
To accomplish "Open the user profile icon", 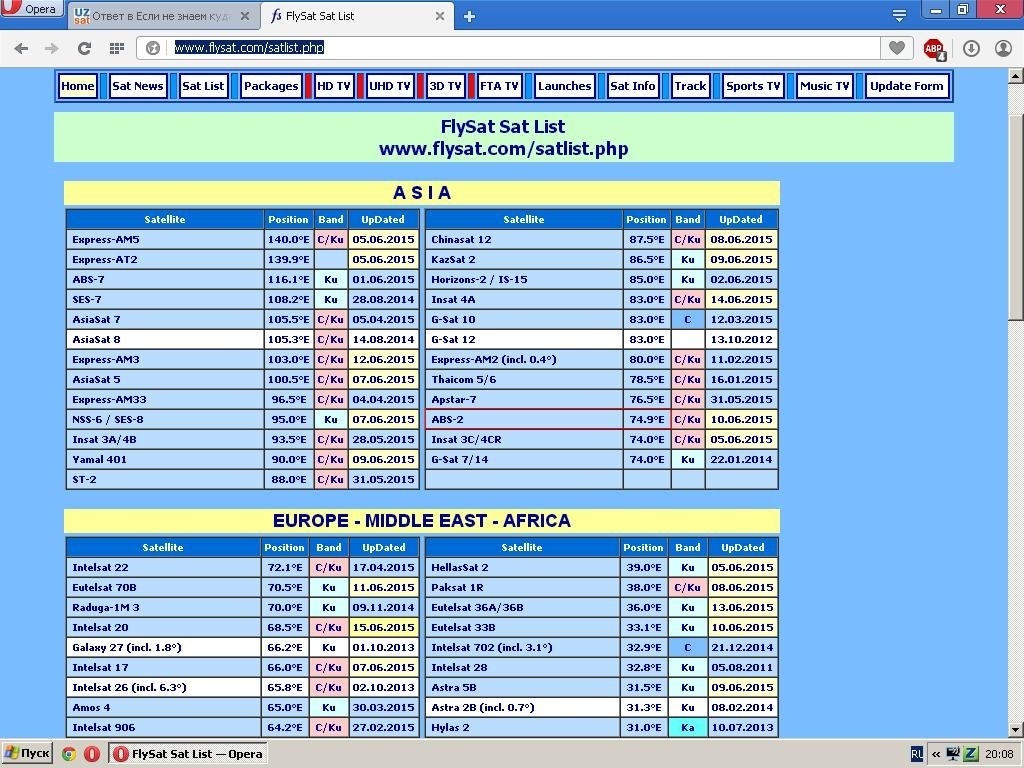I will [x=1003, y=48].
